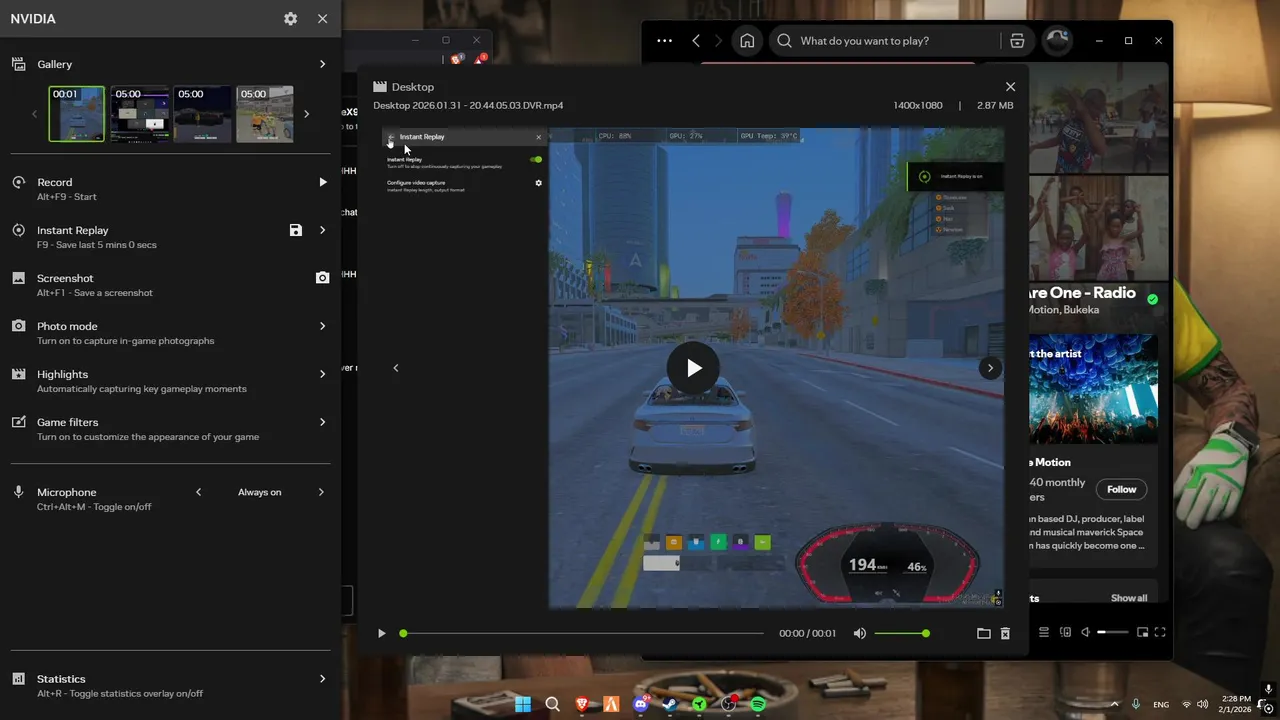
Task: Click the Desktop clapperboard icon
Action: pos(380,87)
